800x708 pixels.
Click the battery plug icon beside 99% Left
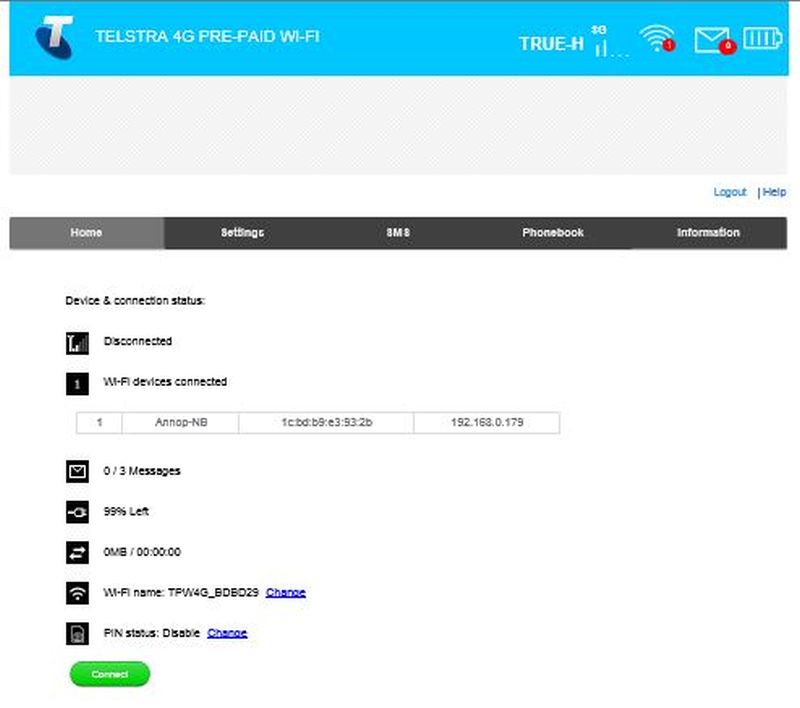pyautogui.click(x=77, y=512)
